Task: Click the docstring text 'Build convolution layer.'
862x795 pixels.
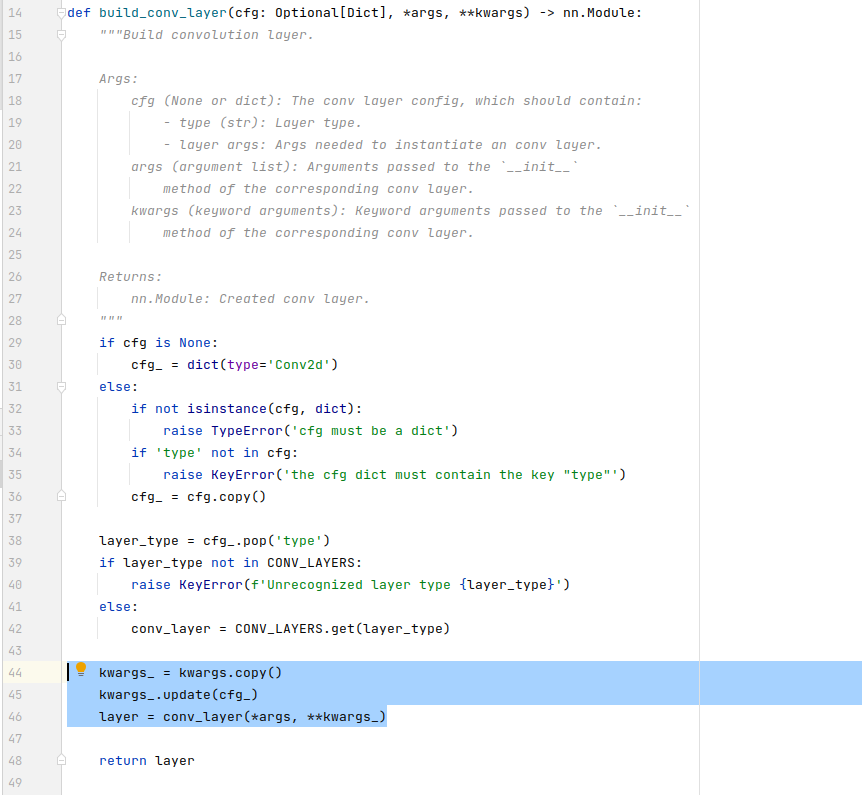Action: click(218, 35)
